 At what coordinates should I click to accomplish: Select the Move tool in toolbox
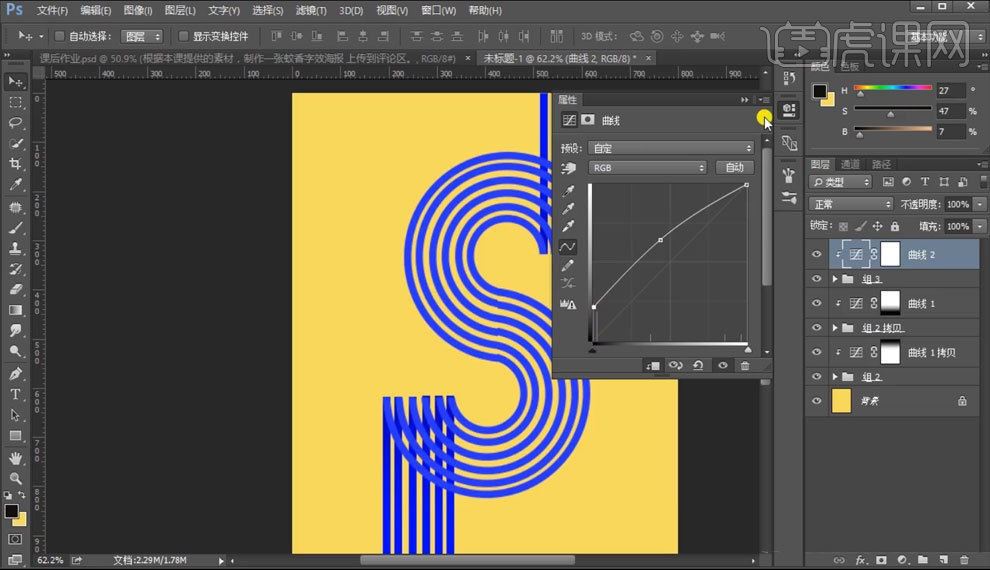tap(15, 82)
